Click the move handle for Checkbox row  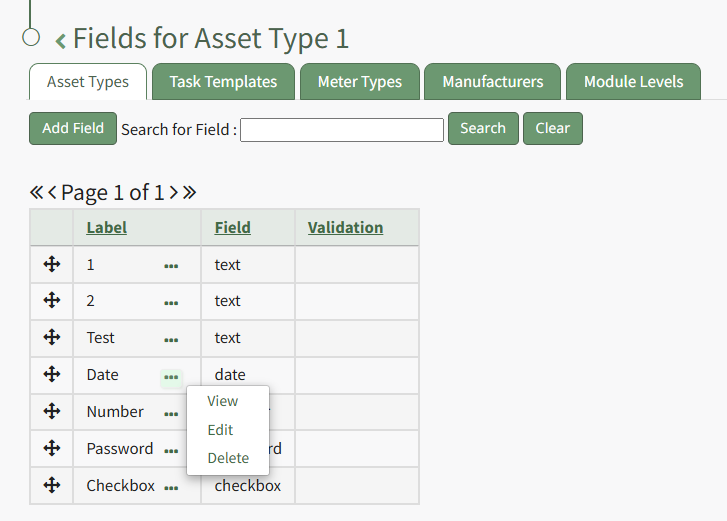(52, 486)
